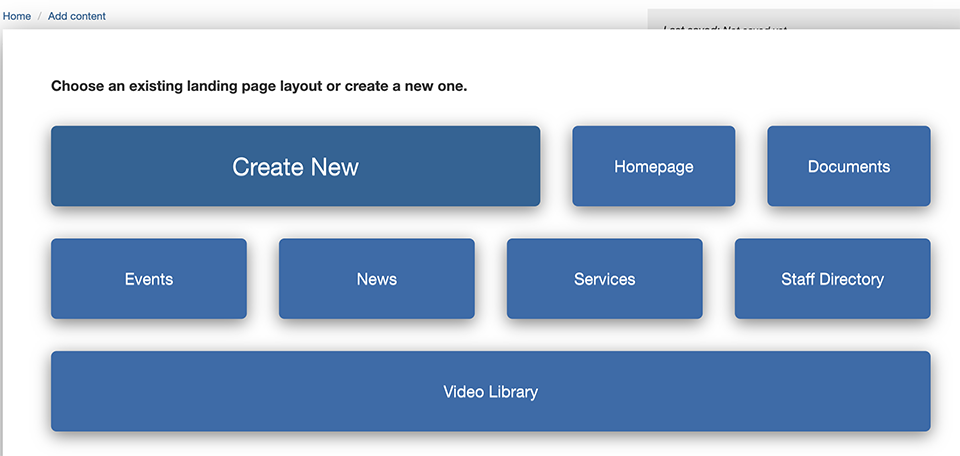This screenshot has width=960, height=456.
Task: Select the Documents layout tile
Action: [x=849, y=166]
